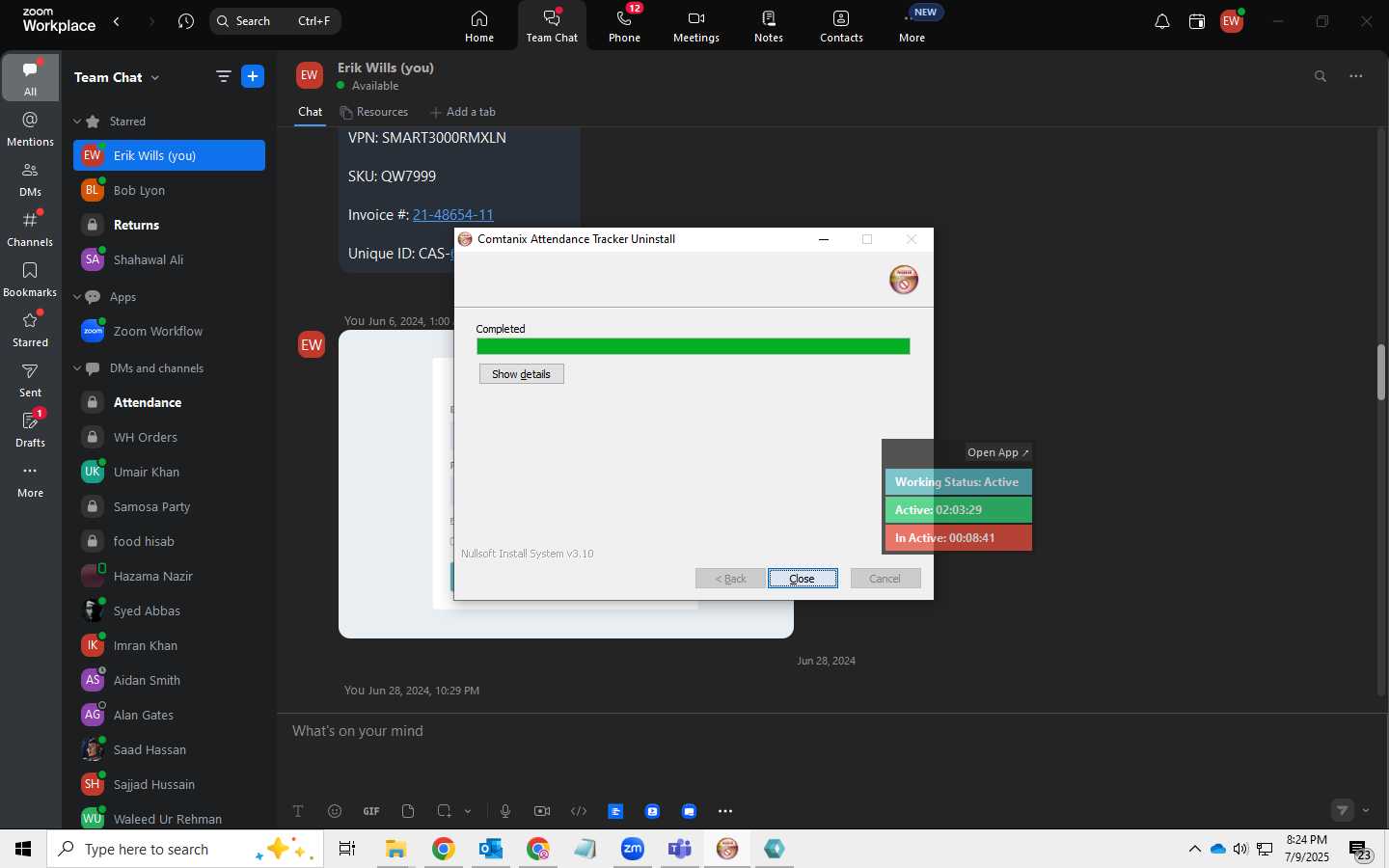Open chat header more options ellipsis
The width and height of the screenshot is (1389, 868).
(1356, 76)
